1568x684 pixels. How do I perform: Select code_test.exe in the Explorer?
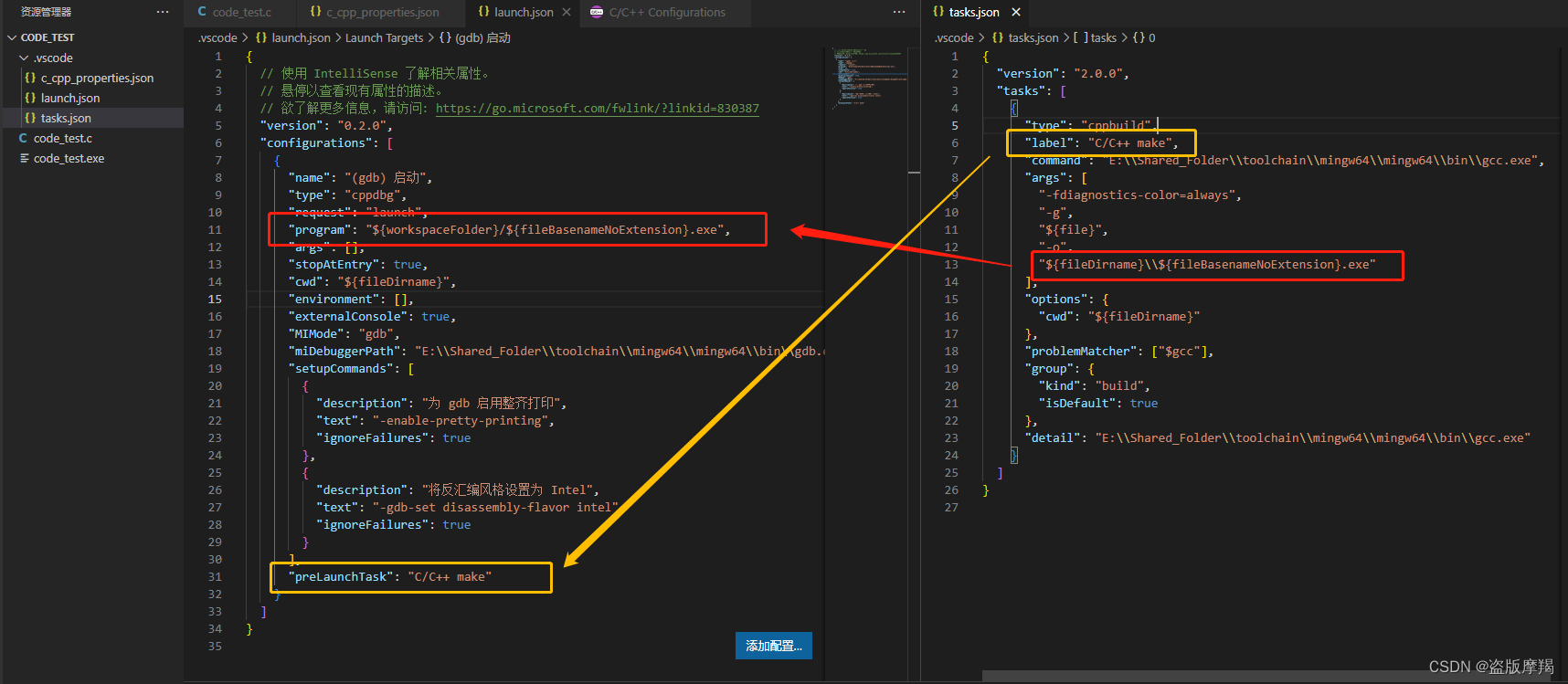tap(69, 158)
